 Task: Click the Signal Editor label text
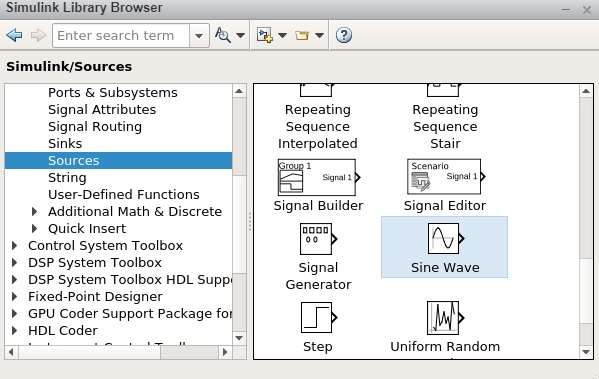pyautogui.click(x=445, y=206)
